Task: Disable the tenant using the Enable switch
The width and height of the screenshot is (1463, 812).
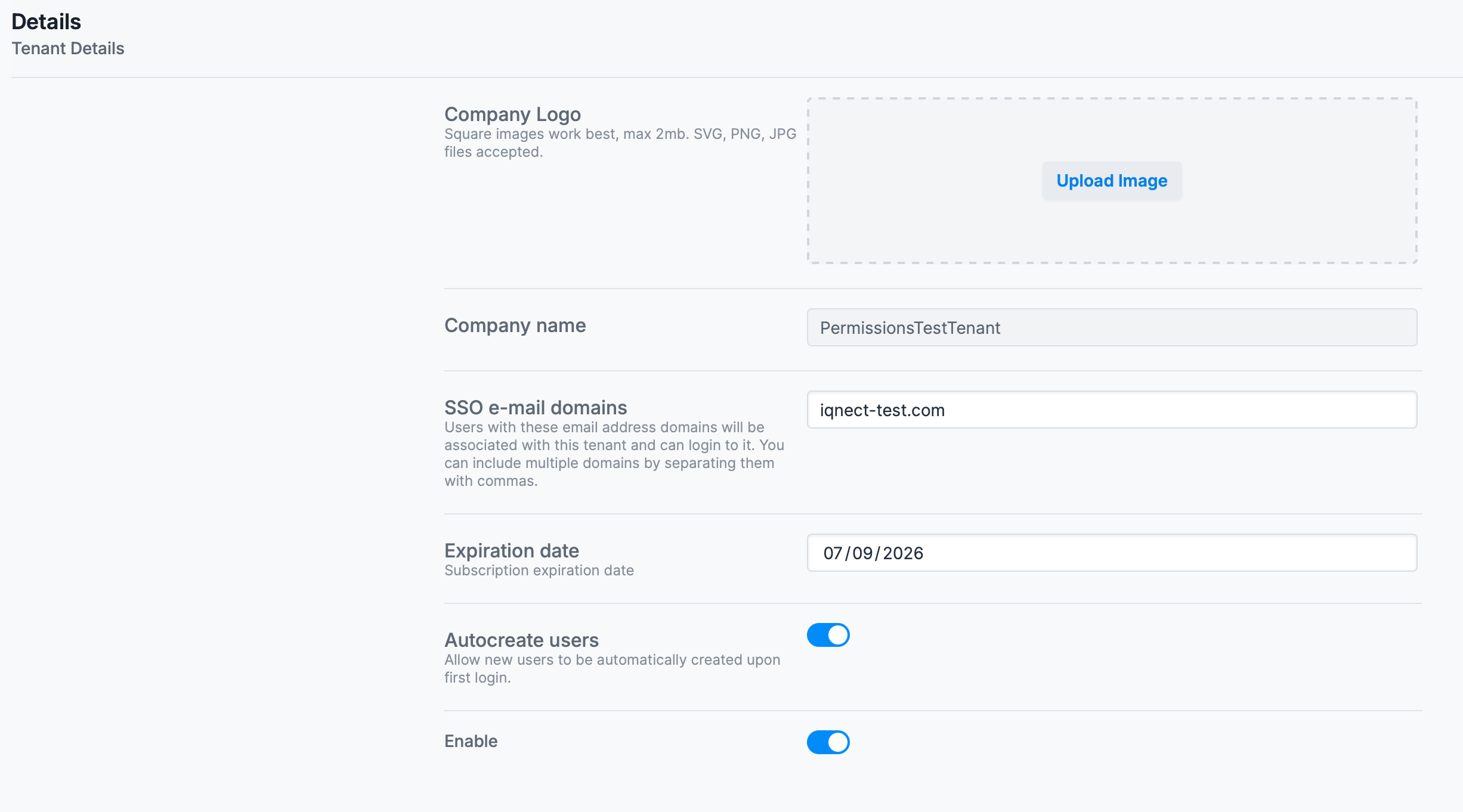Action: point(828,742)
